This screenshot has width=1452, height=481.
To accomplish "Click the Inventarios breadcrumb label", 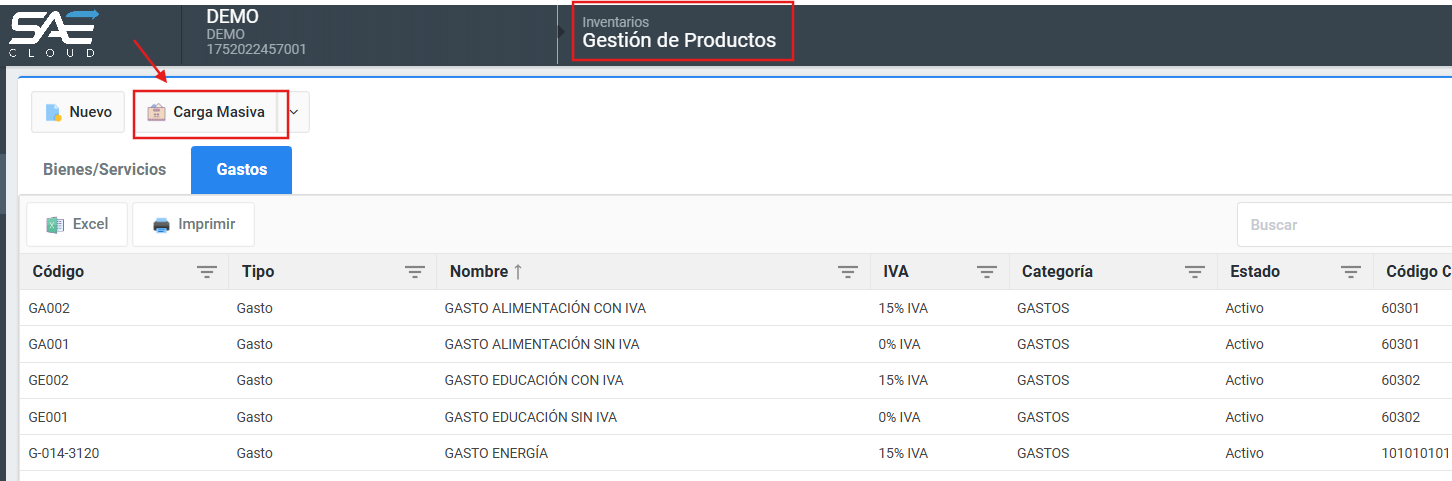I will [x=615, y=21].
